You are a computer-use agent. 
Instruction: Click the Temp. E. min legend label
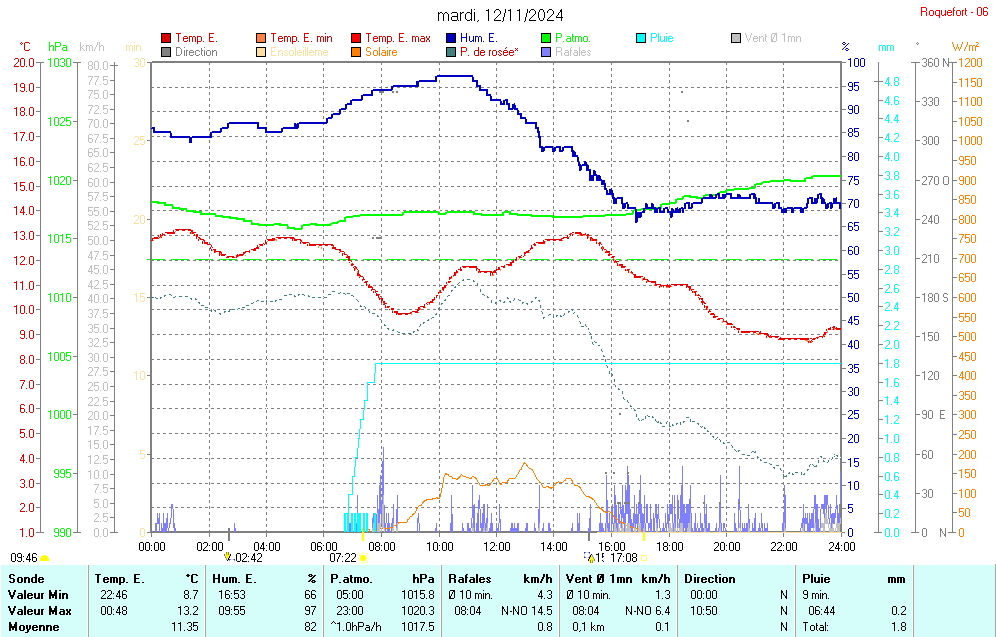[x=302, y=38]
